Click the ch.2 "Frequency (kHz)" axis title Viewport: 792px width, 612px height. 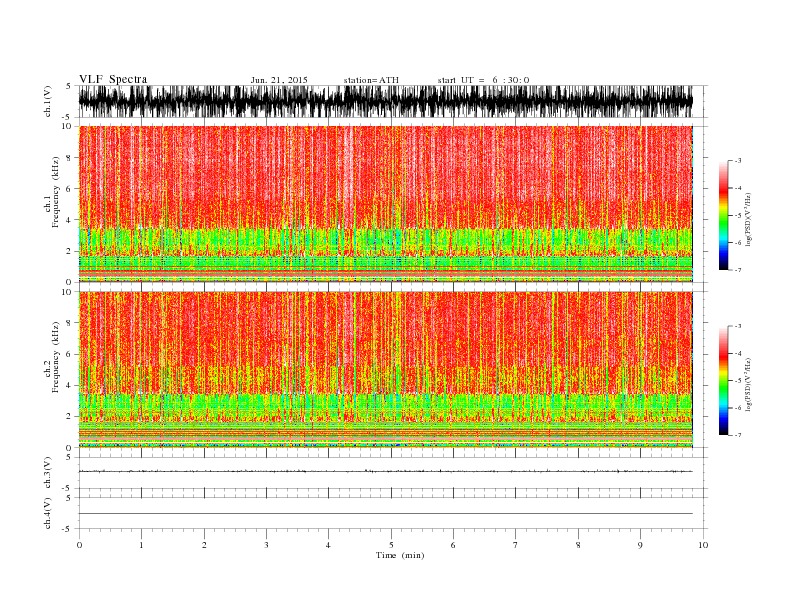coord(55,357)
